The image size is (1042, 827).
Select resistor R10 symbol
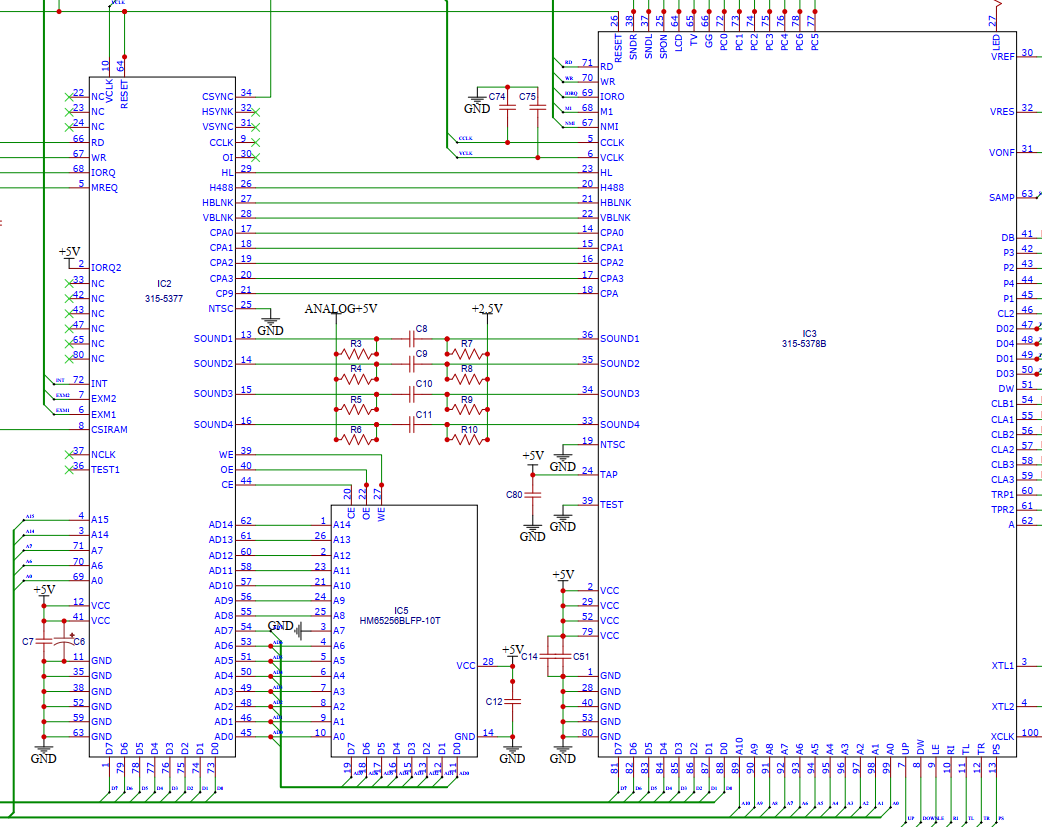pos(467,439)
